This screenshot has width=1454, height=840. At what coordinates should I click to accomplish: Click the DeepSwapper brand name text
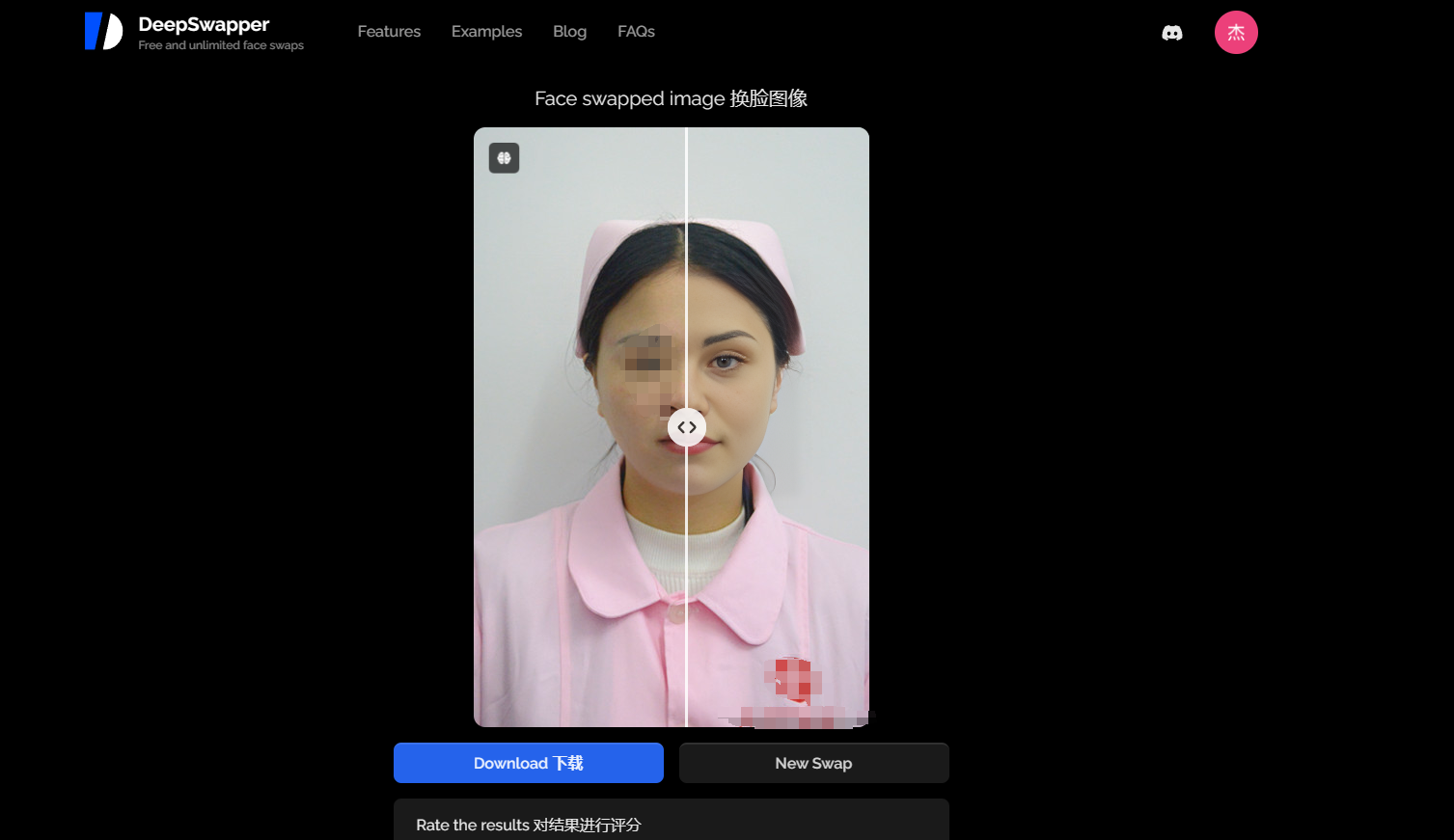coord(204,24)
